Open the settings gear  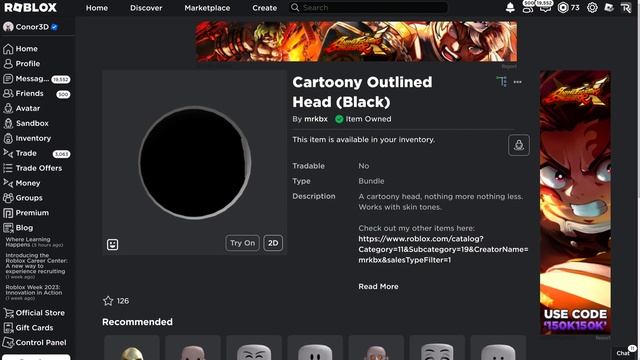[592, 7]
